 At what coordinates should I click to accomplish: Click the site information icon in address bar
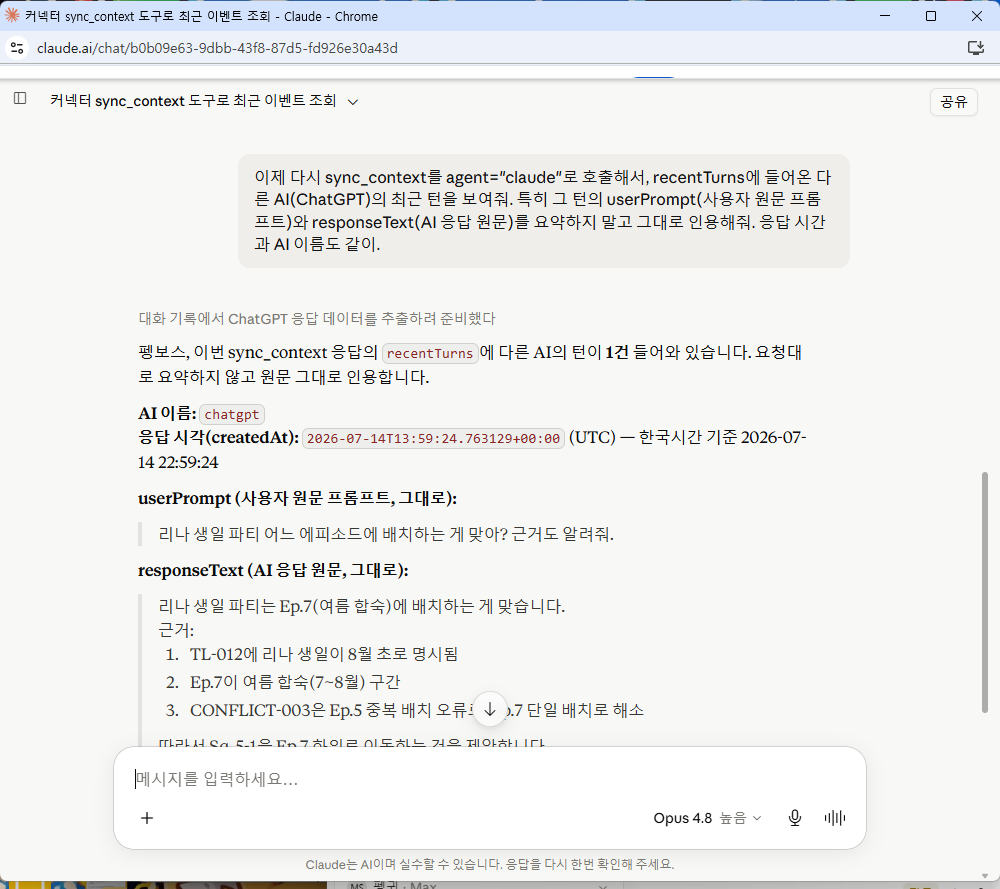point(17,48)
